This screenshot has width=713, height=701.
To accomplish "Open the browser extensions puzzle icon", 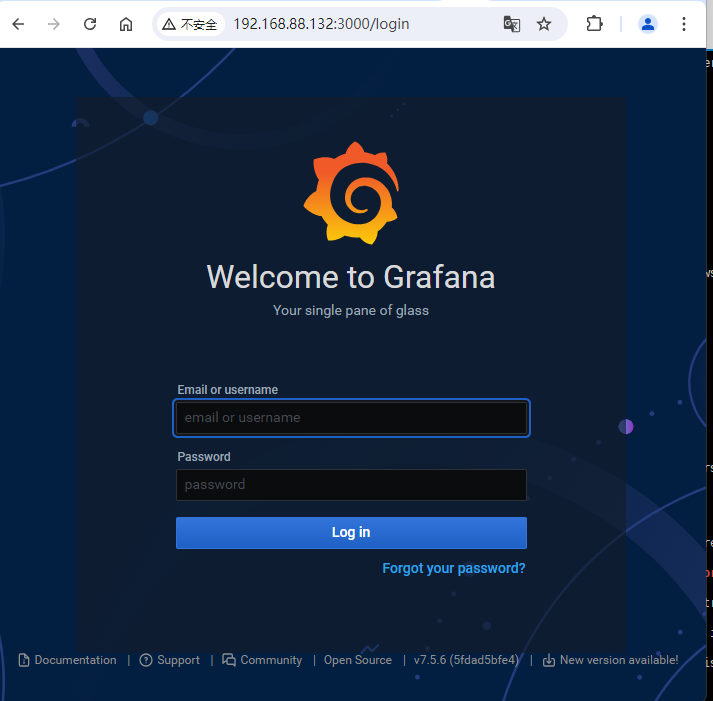I will pos(594,24).
